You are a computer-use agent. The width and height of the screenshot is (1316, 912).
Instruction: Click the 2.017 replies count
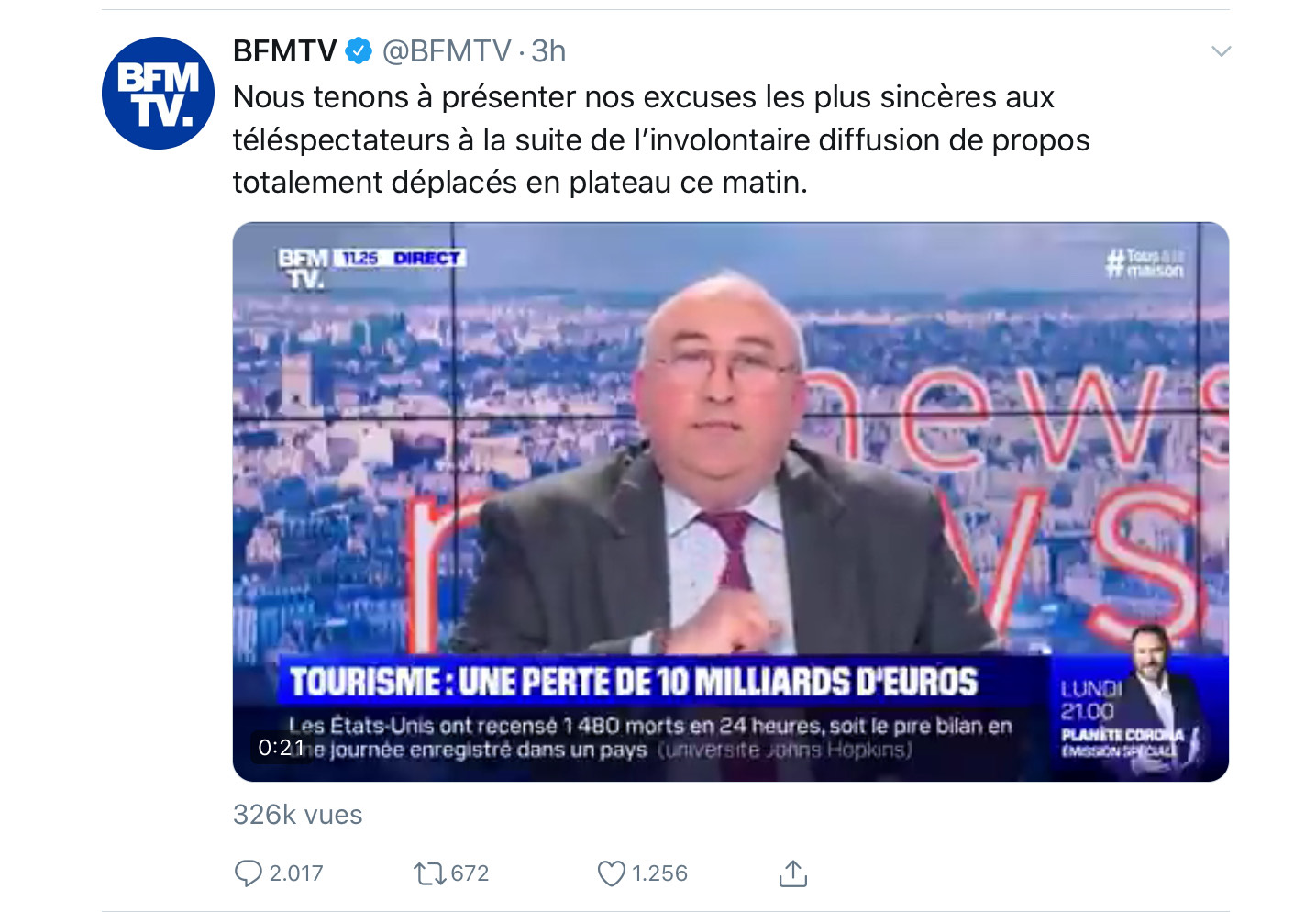296,873
